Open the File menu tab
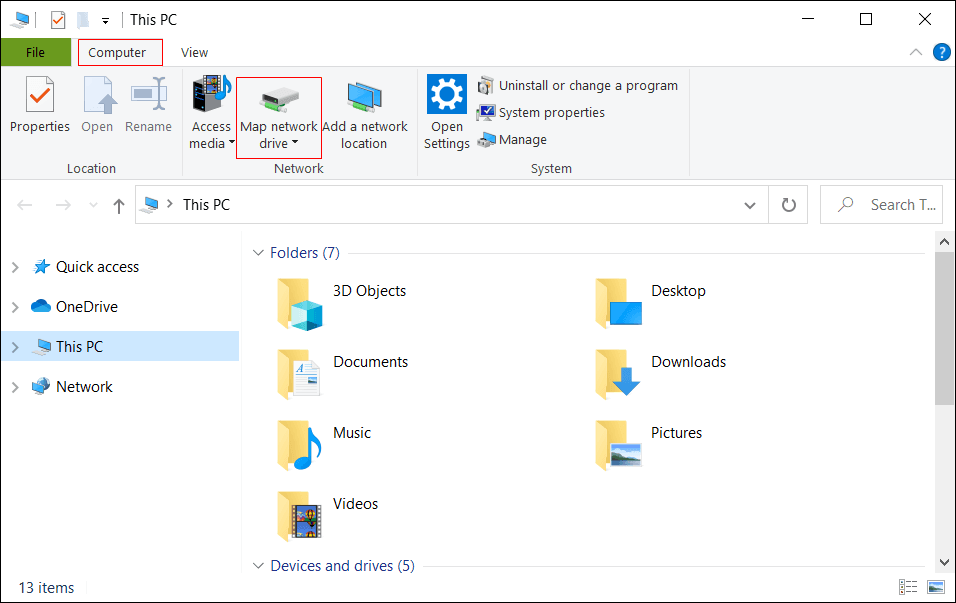This screenshot has height=603, width=956. click(x=36, y=53)
